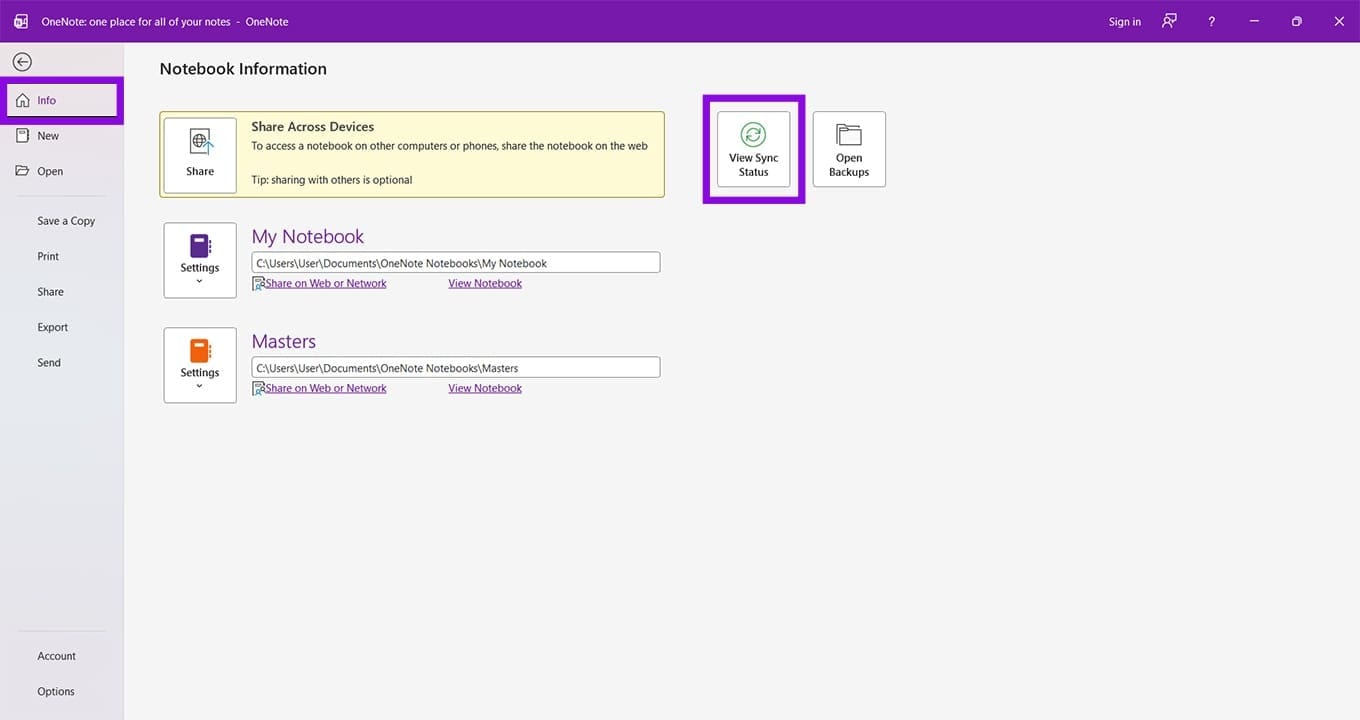Click Share on Web link under Masters
Image resolution: width=1360 pixels, height=720 pixels.
[x=326, y=388]
